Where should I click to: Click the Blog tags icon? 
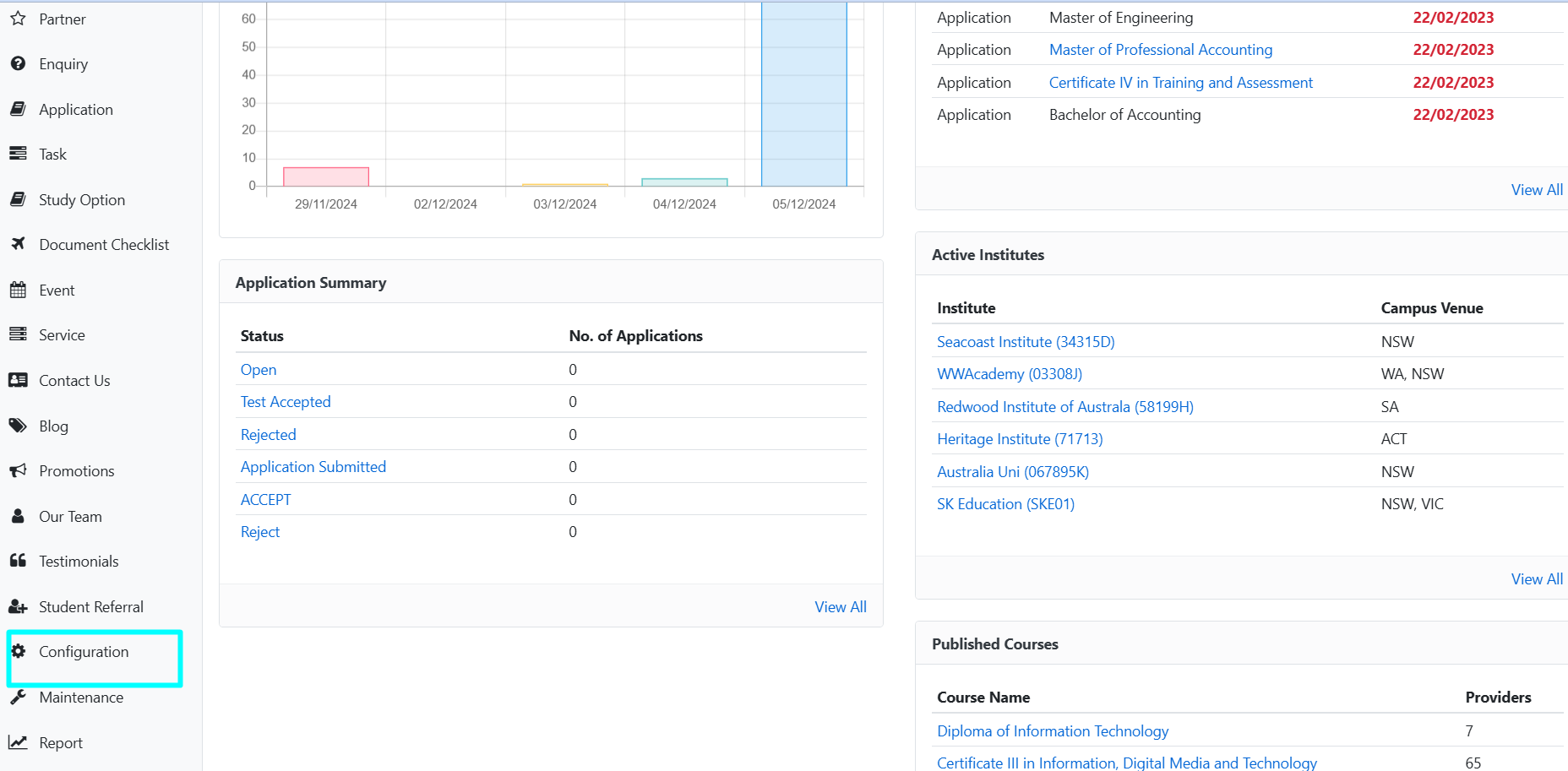[18, 426]
